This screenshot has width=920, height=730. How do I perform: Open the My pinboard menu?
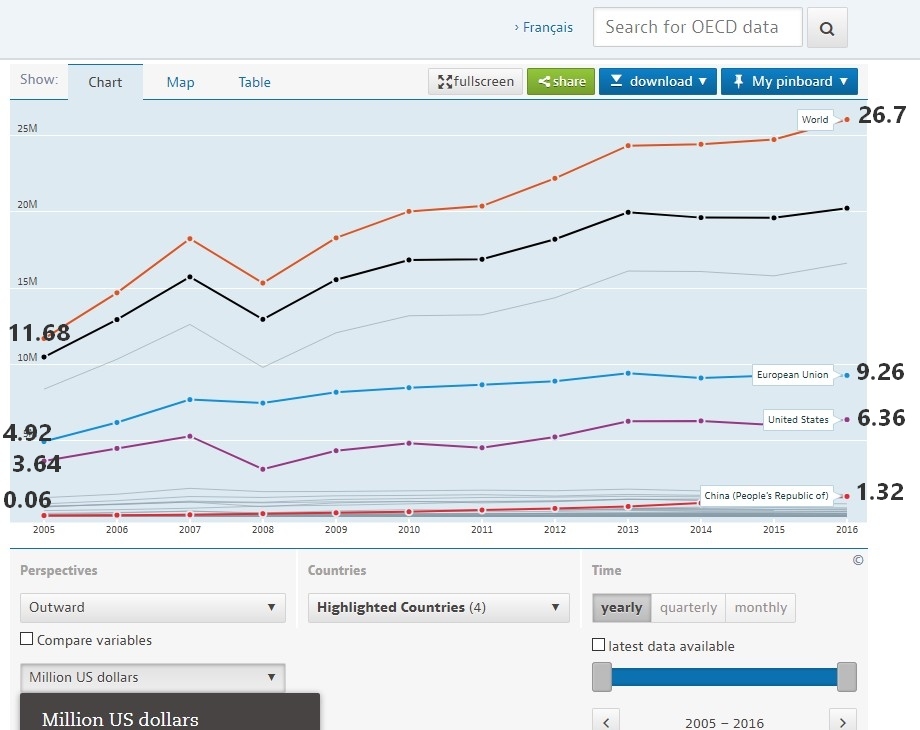coord(789,81)
